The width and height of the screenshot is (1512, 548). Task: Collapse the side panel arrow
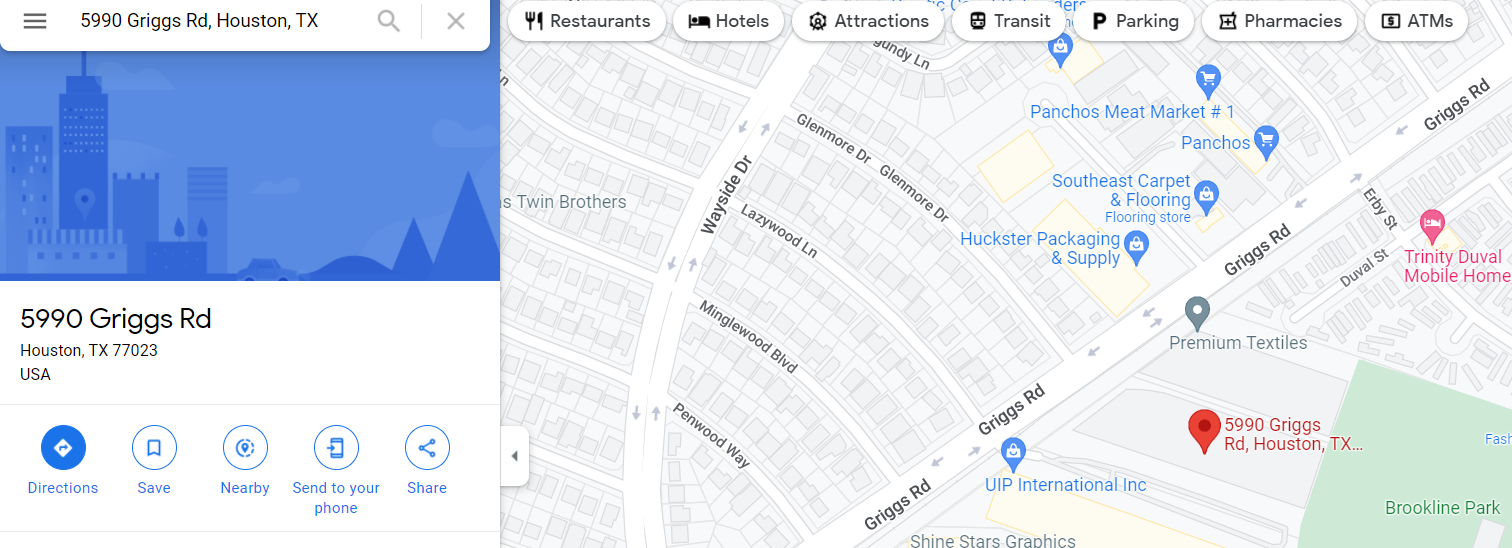(514, 456)
